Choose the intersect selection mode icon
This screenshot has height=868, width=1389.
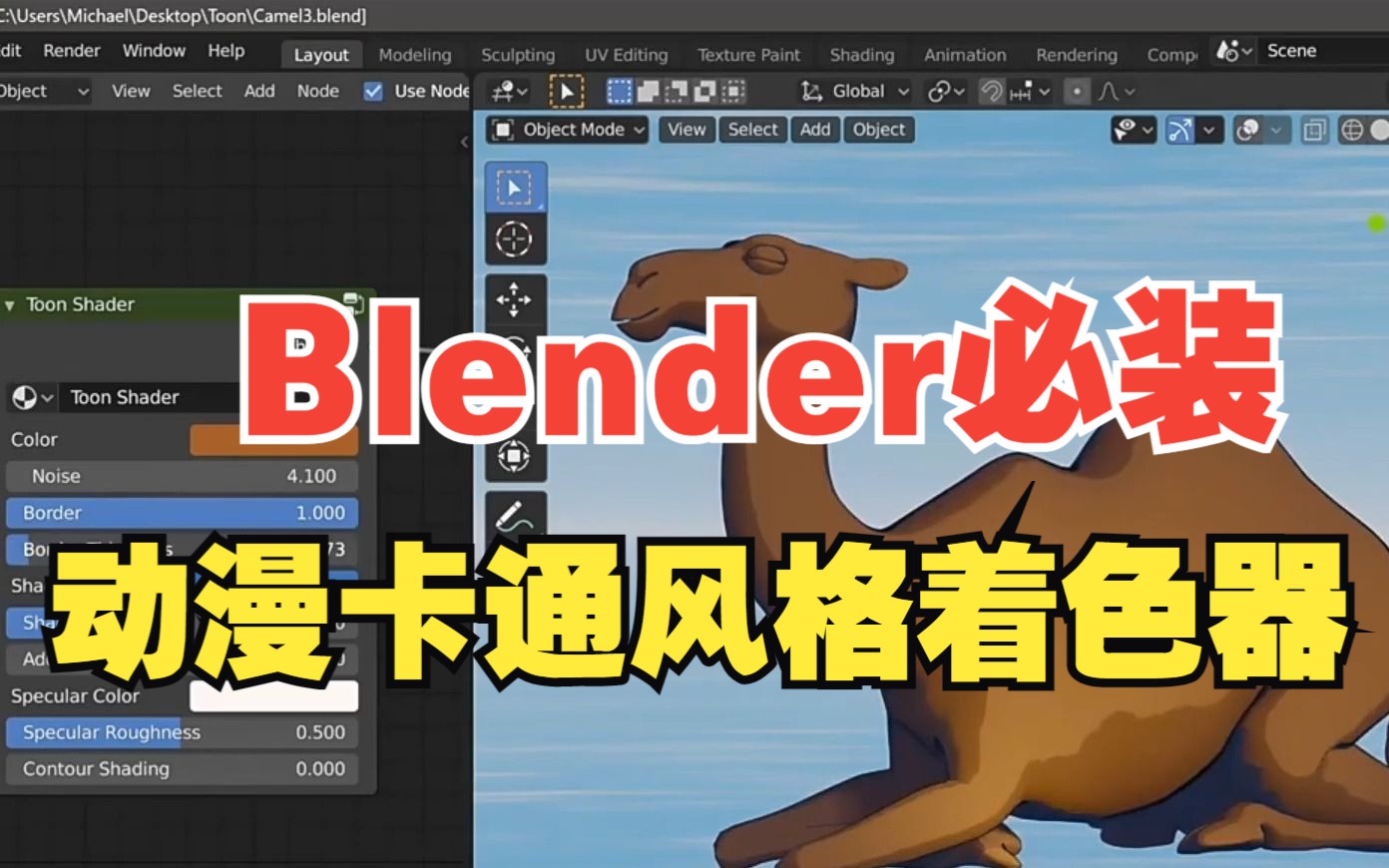point(733,92)
